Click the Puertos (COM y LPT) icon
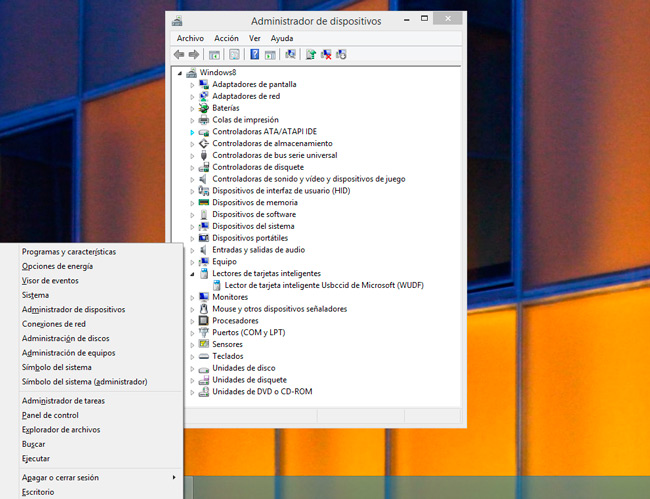This screenshot has width=650, height=499. (x=204, y=332)
